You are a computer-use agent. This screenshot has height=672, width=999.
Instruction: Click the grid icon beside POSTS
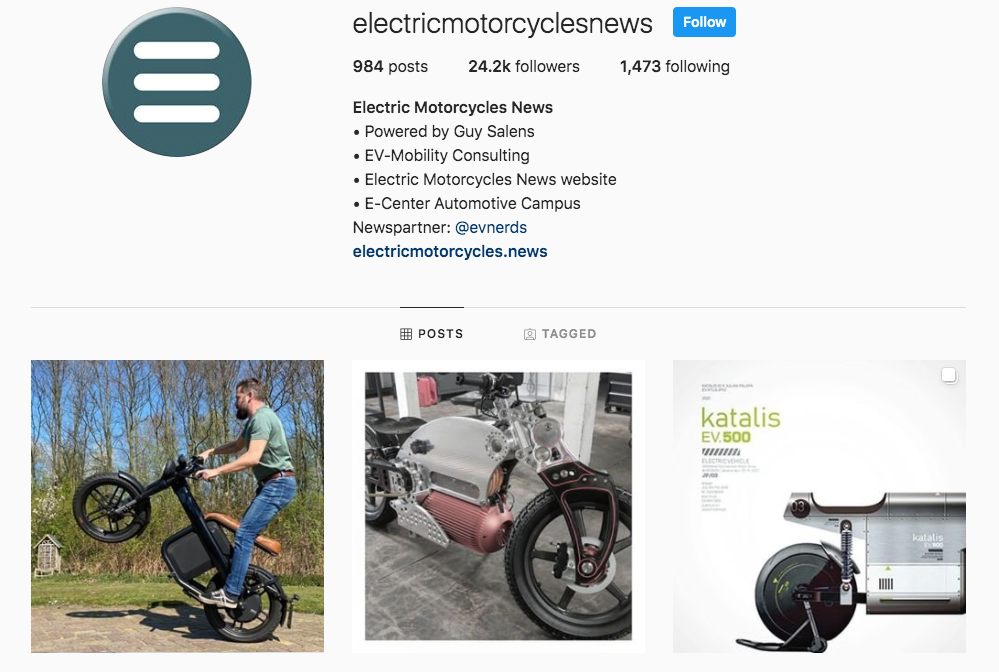406,334
